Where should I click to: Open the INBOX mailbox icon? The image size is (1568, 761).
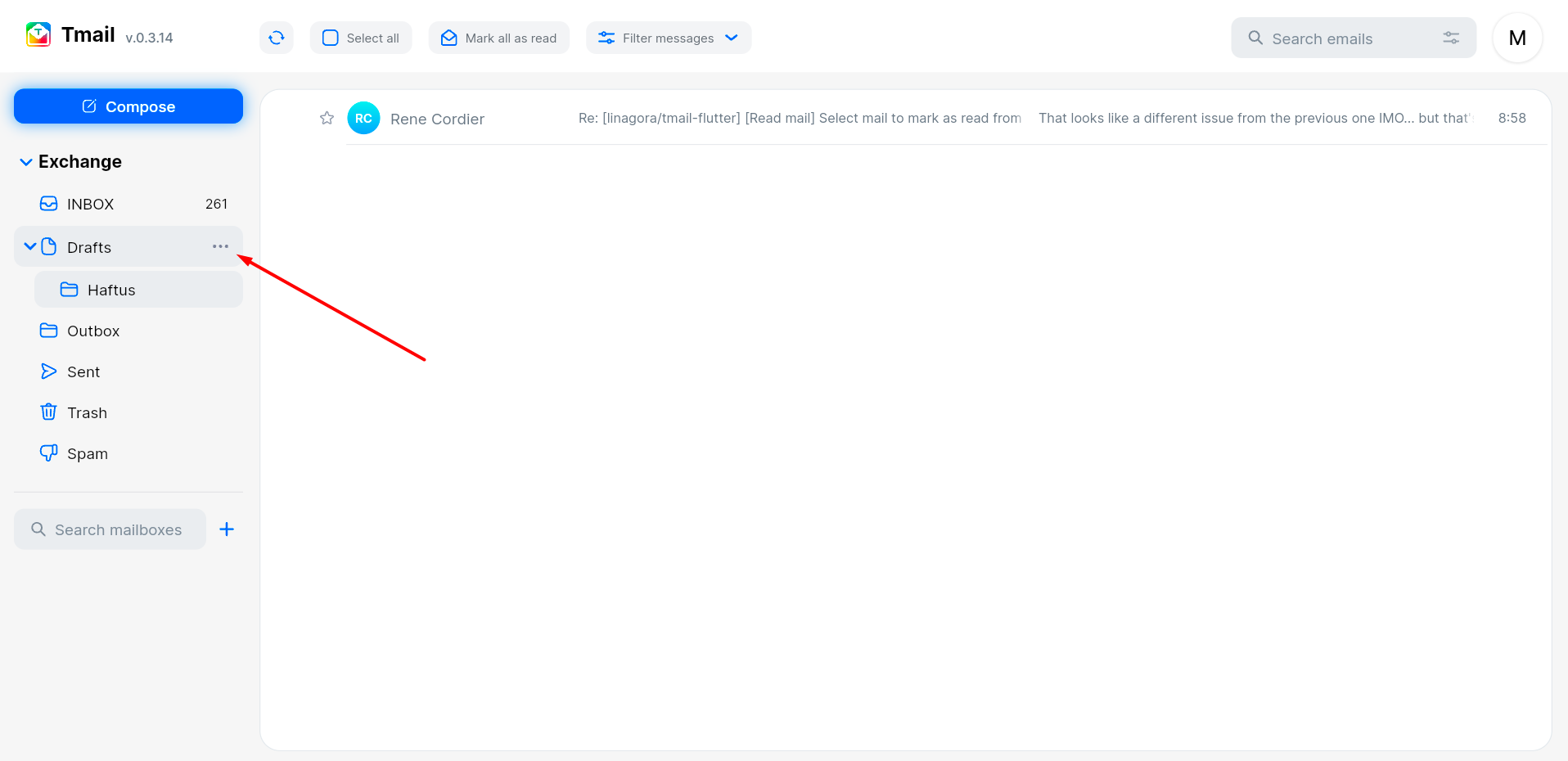tap(48, 203)
